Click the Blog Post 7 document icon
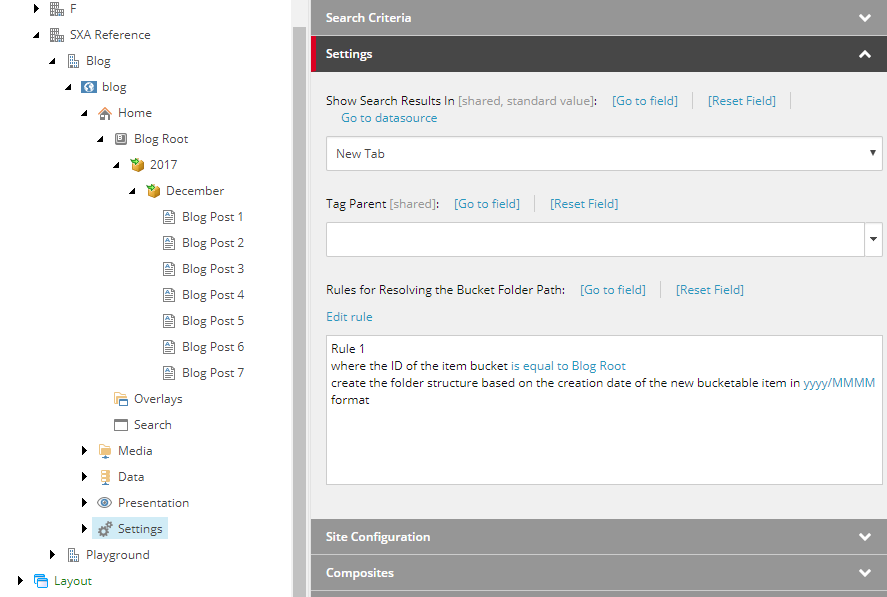The height and width of the screenshot is (597, 887). tap(169, 373)
